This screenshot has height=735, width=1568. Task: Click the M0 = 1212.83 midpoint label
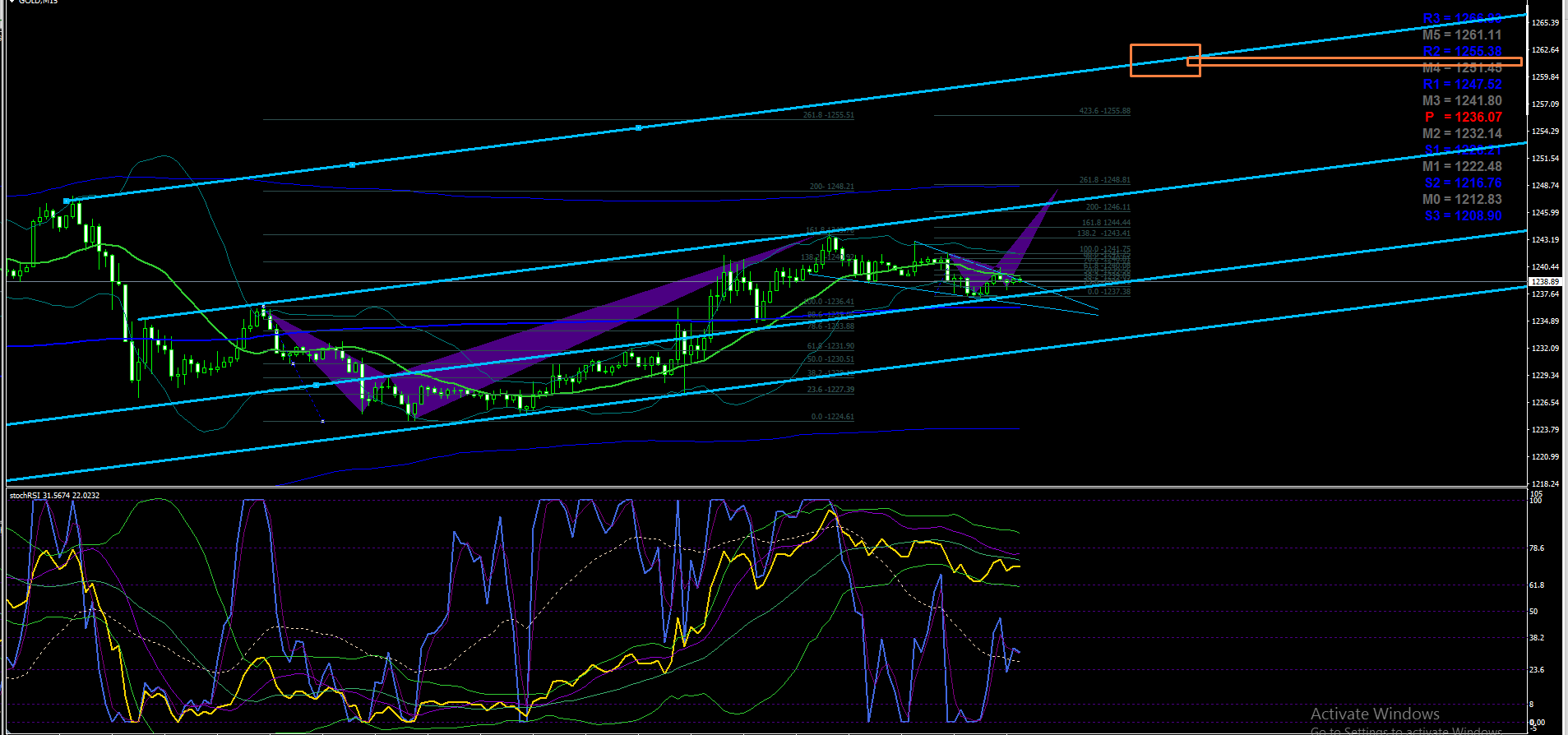pyautogui.click(x=1462, y=199)
